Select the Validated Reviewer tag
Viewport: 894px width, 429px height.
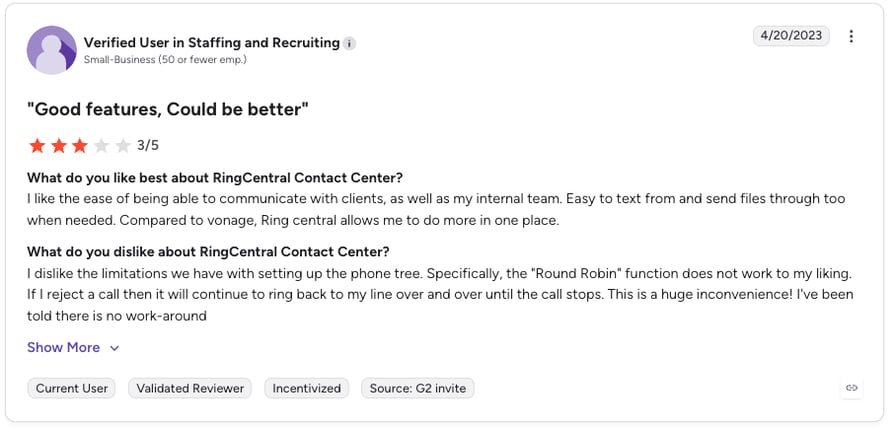190,388
